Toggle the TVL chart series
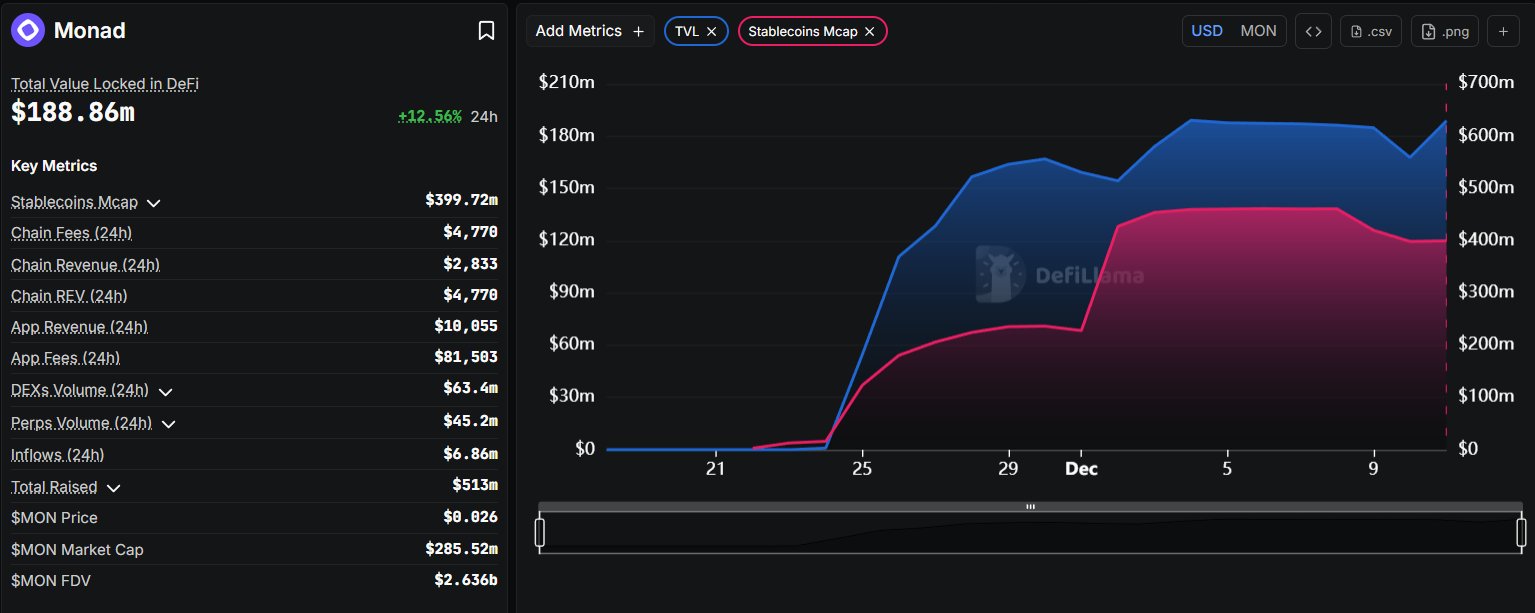Screen dimensions: 1535x613 coord(686,31)
